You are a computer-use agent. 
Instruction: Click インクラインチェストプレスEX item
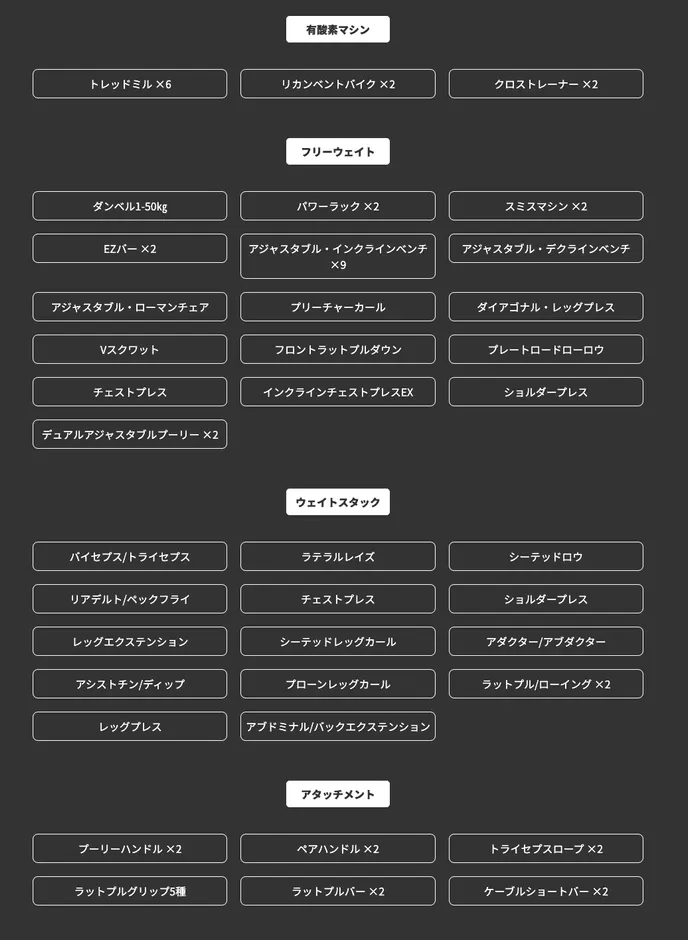pyautogui.click(x=337, y=392)
